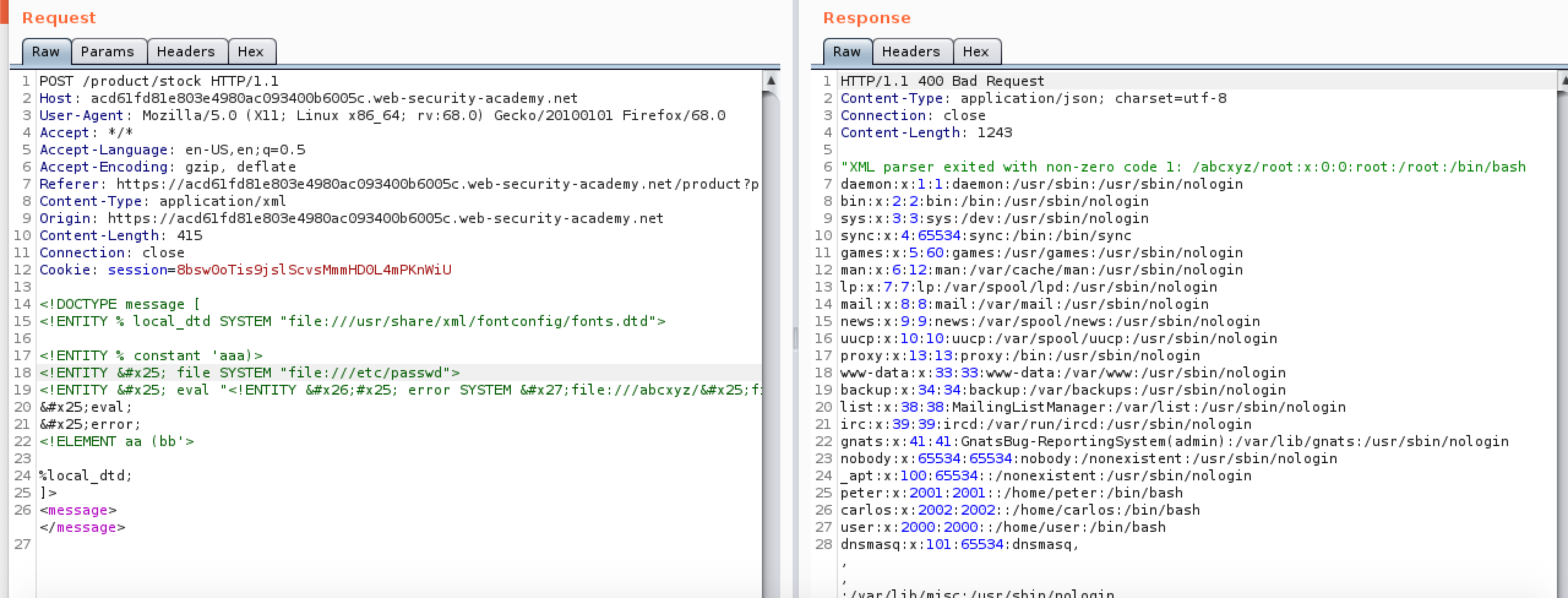
Task: Open the Request Headers tab
Action: click(x=186, y=51)
